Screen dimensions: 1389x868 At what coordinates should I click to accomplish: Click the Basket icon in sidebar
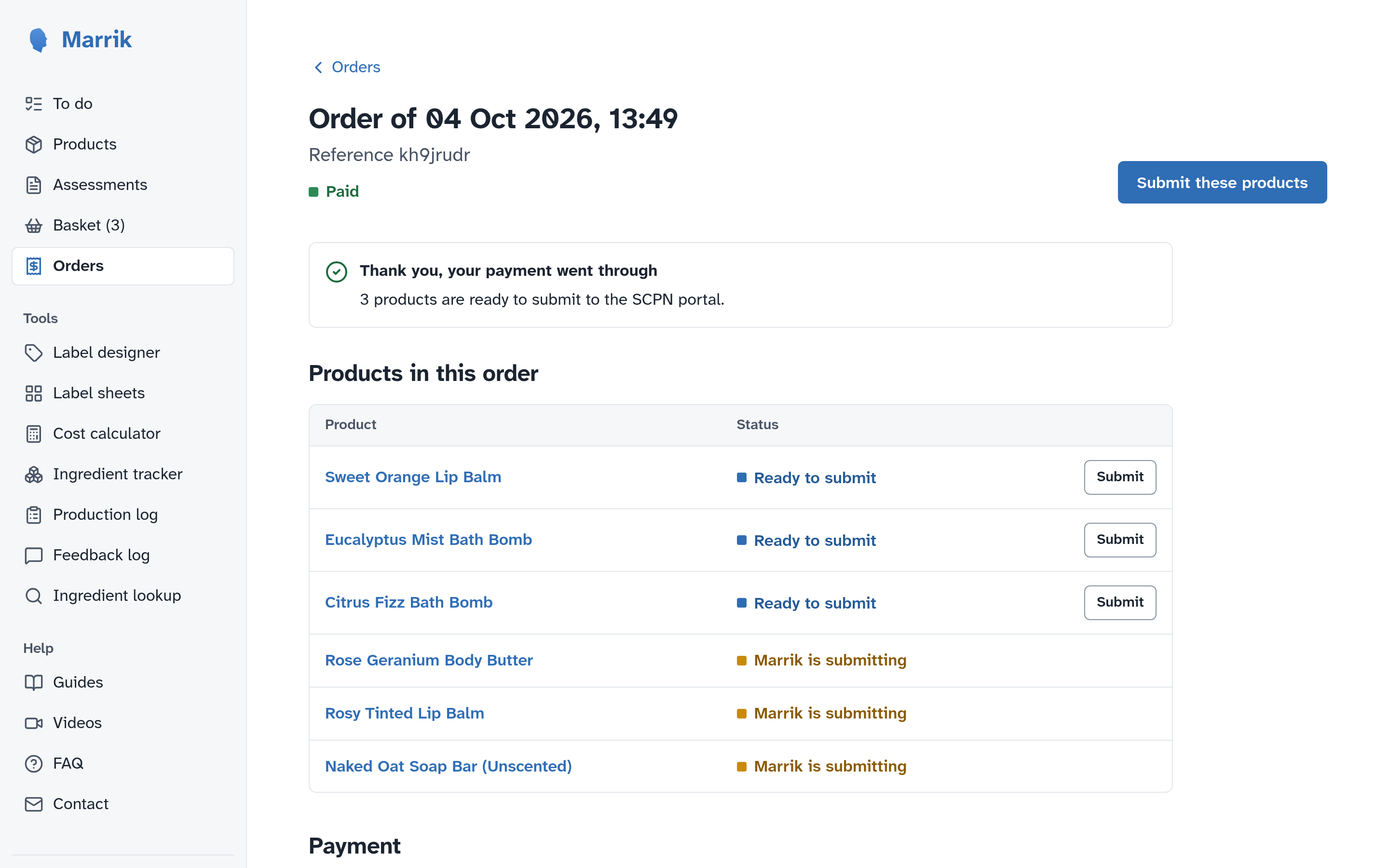[x=34, y=226]
